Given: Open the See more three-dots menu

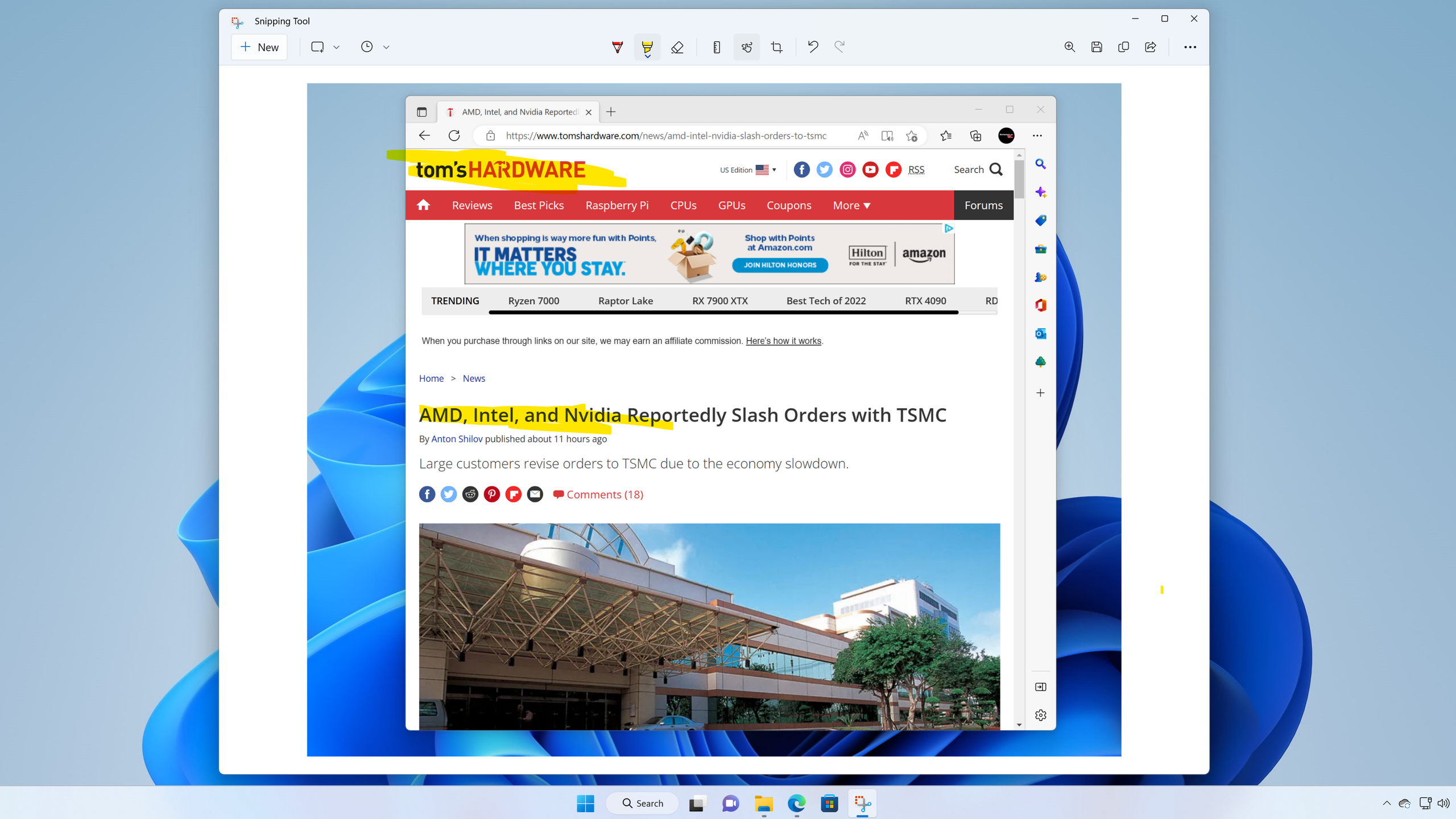Looking at the screenshot, I should point(1190,47).
